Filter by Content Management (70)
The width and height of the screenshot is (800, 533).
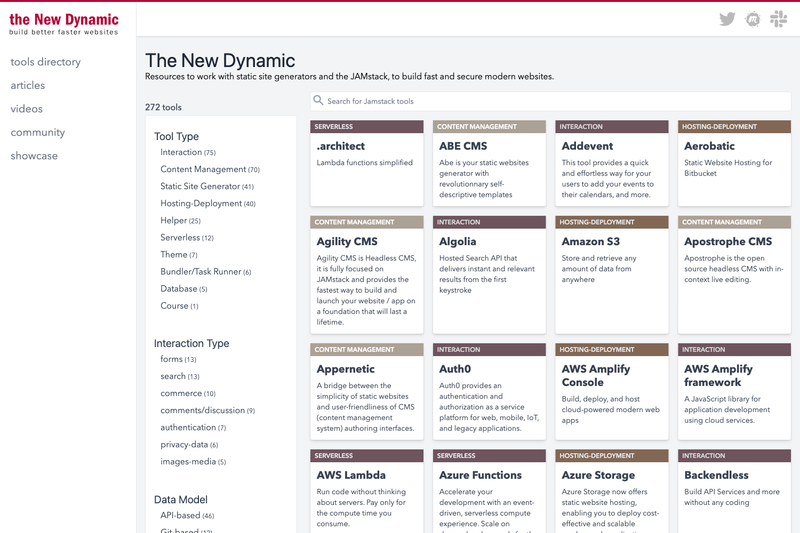[x=210, y=169]
